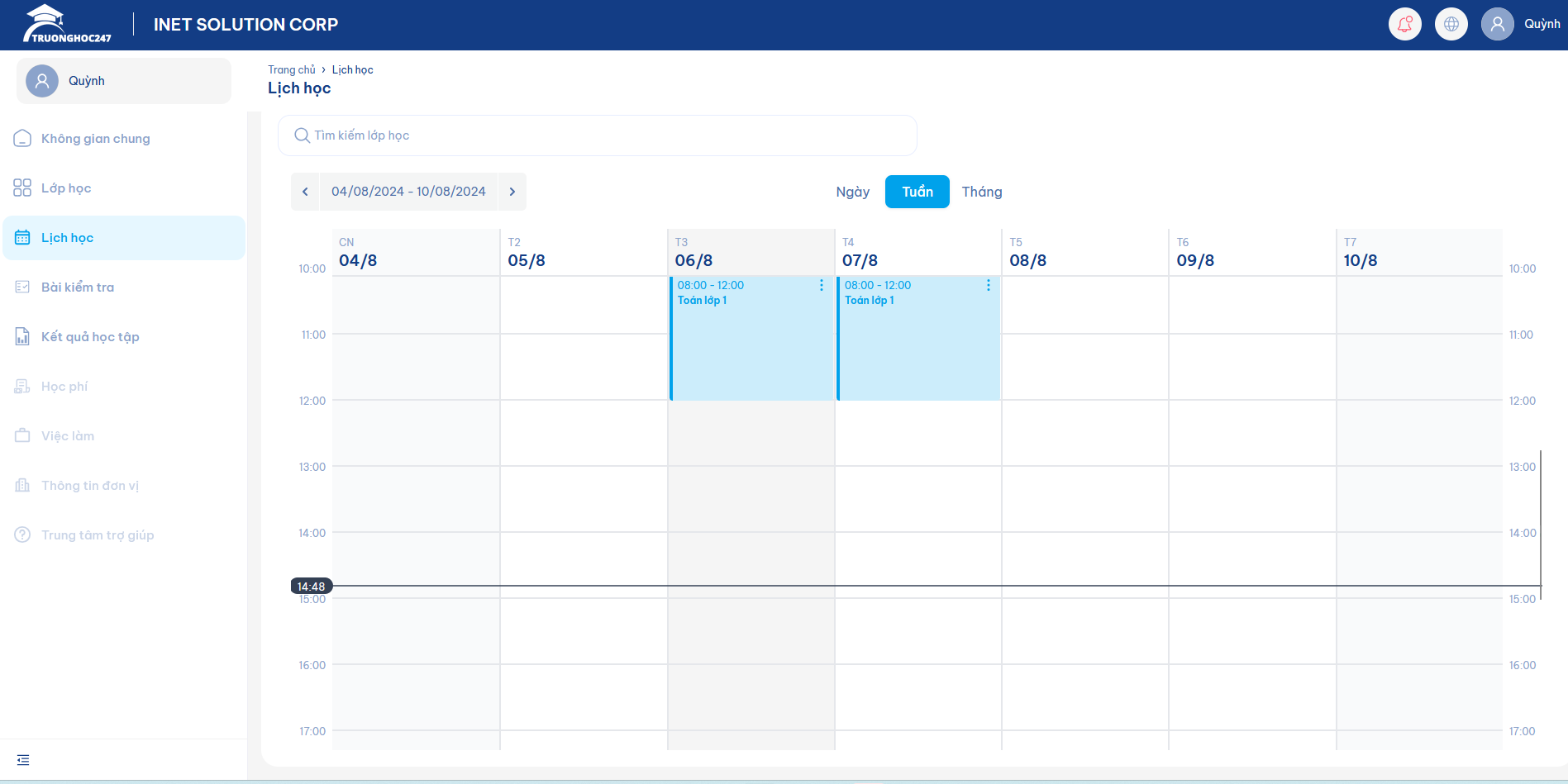
Task: Click the Tìm kiếm lớp học search field
Action: click(597, 135)
